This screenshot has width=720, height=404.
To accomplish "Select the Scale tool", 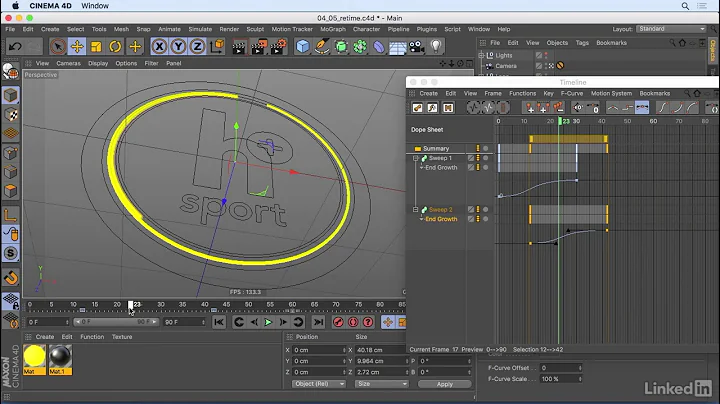I will (96, 46).
